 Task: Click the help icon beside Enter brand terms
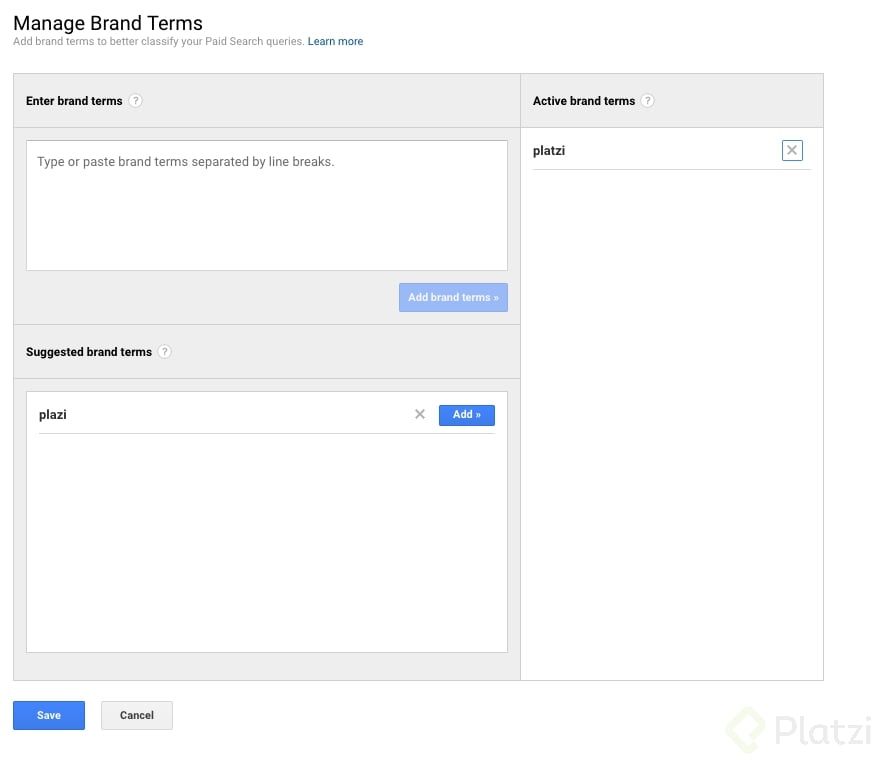pos(136,101)
